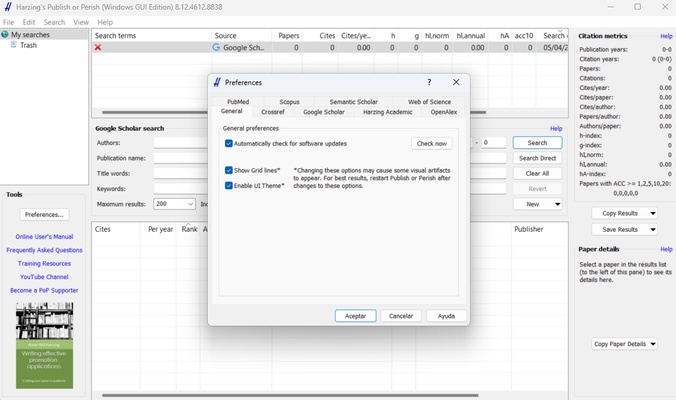Switch to the PubMed tab

click(x=238, y=102)
